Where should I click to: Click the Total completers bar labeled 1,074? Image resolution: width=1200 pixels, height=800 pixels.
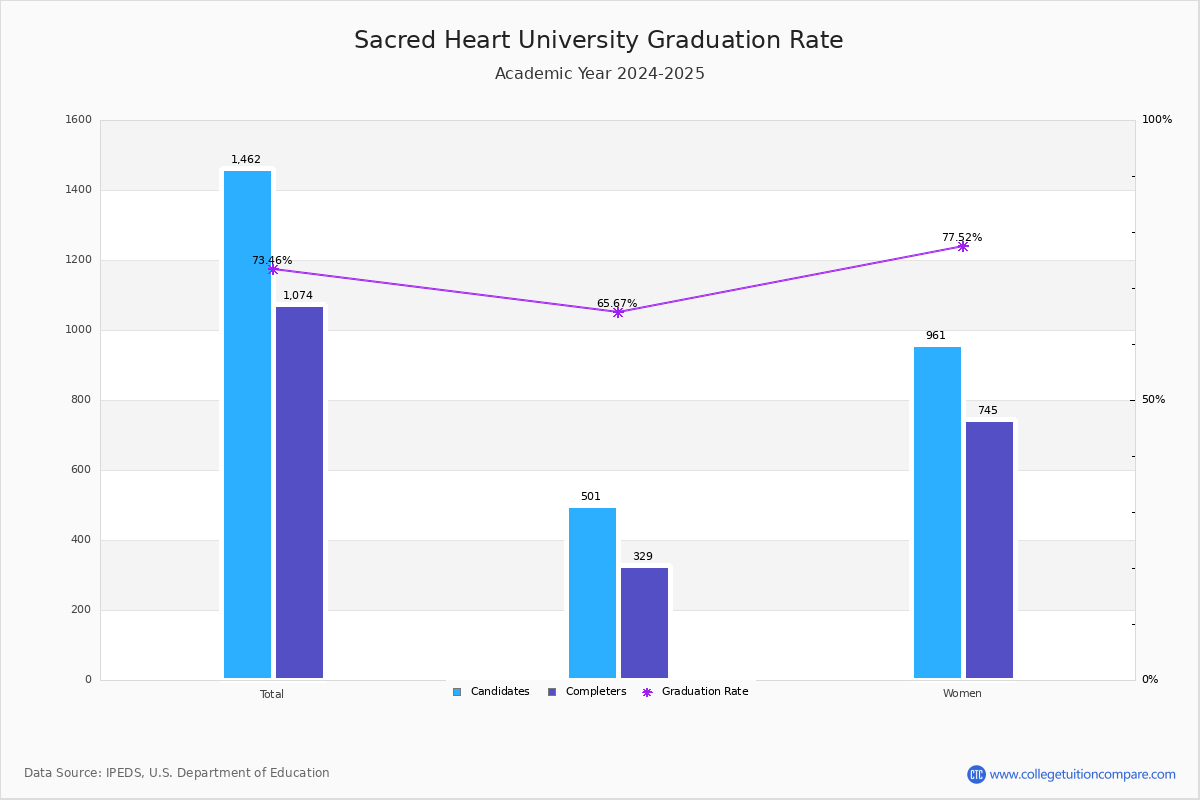click(300, 493)
